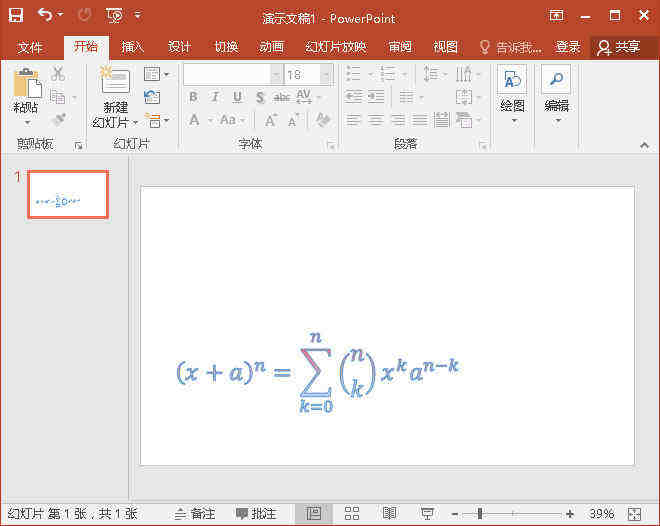The image size is (660, 526).
Task: Click the Character Spacing AV icon
Action: click(304, 97)
